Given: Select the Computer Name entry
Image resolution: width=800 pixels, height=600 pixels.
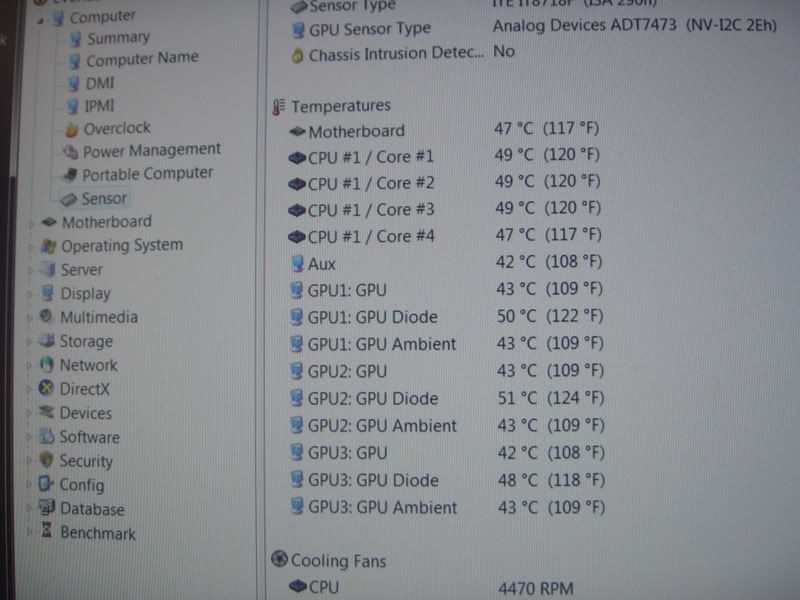Looking at the screenshot, I should 142,59.
